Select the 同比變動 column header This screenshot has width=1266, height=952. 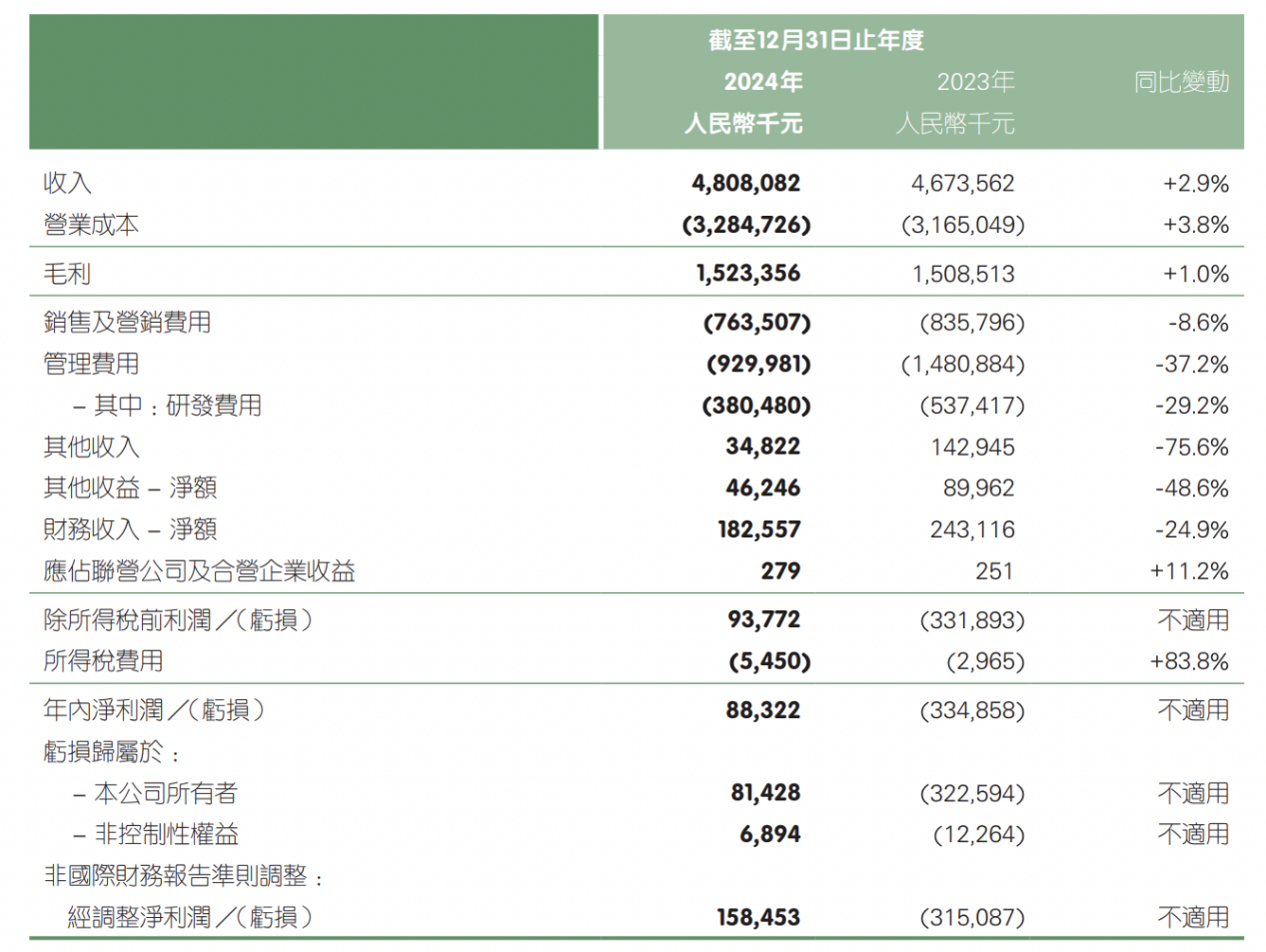coord(1180,82)
